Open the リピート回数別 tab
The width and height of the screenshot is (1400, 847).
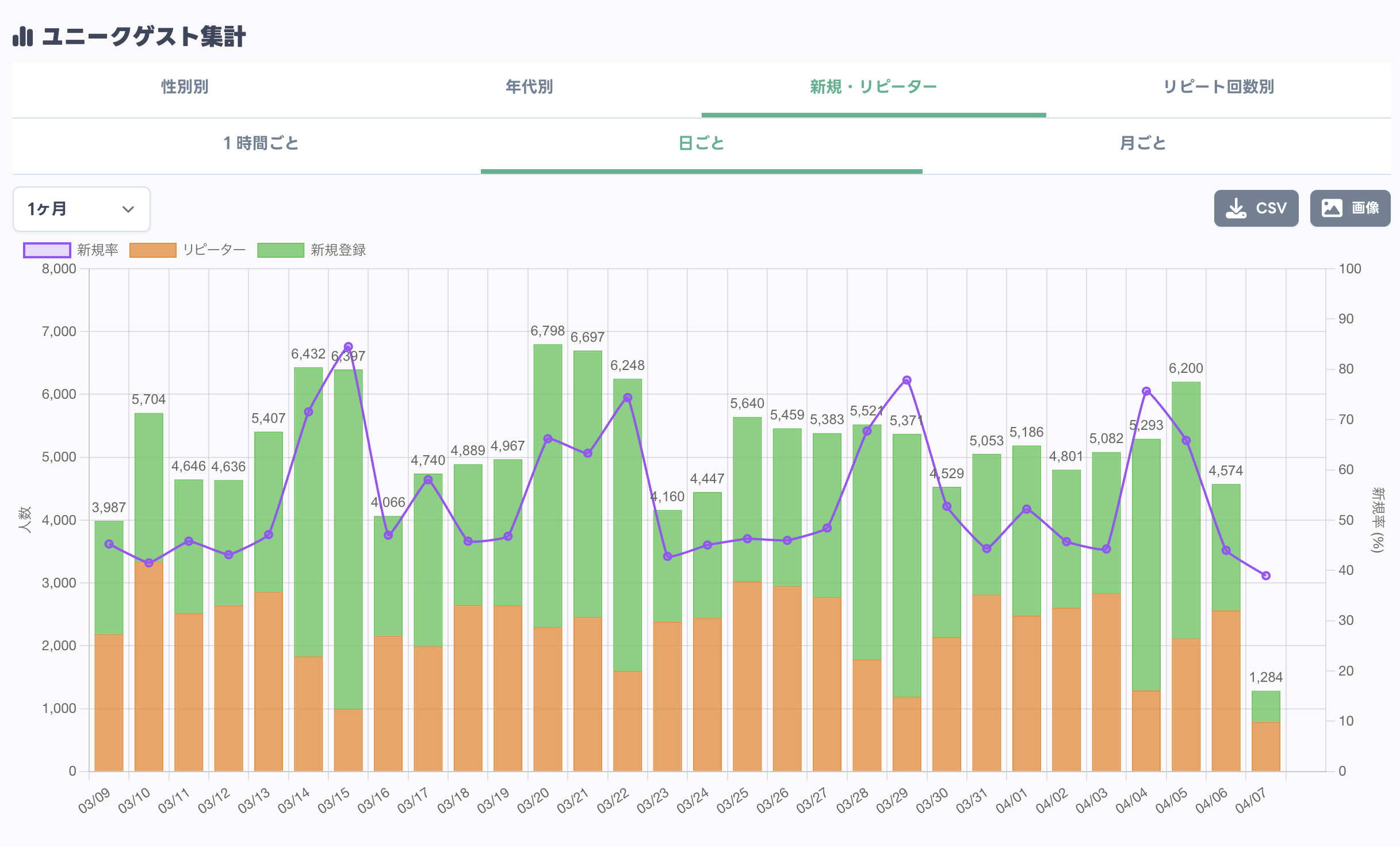click(x=1218, y=87)
